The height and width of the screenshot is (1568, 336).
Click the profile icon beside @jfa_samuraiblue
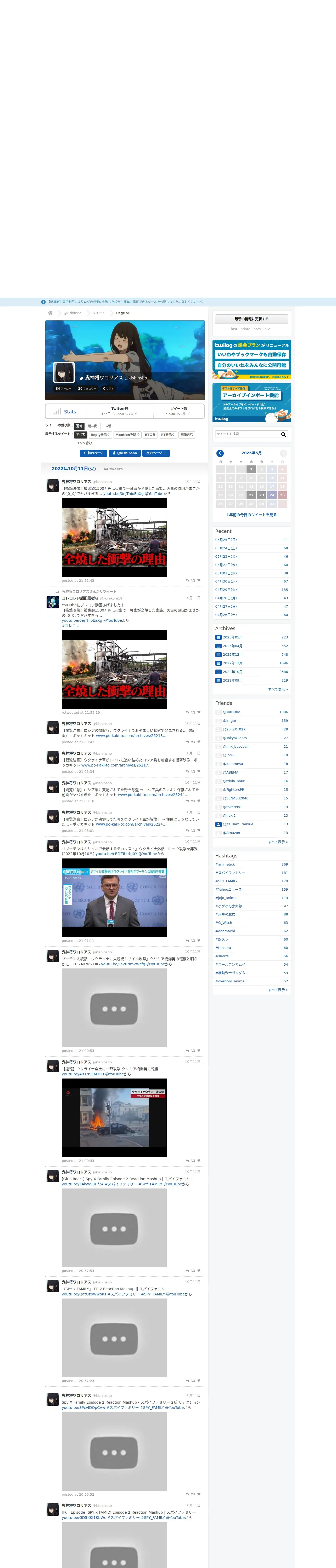[218, 824]
